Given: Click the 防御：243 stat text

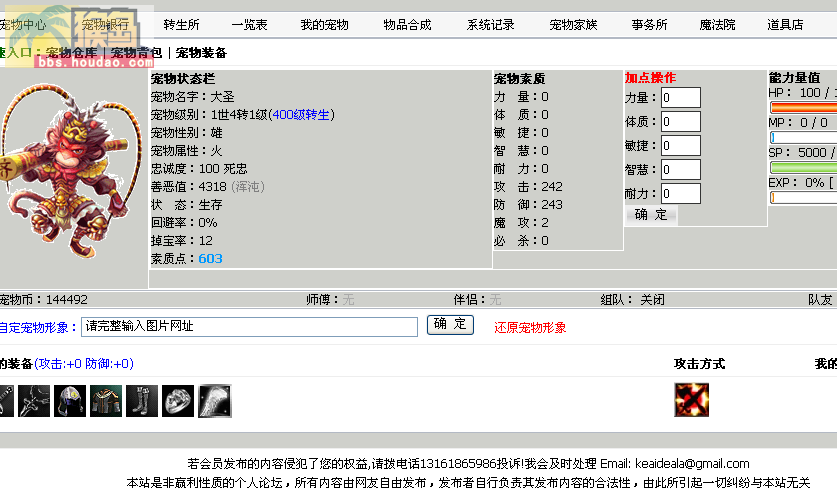Looking at the screenshot, I should pyautogui.click(x=528, y=205).
